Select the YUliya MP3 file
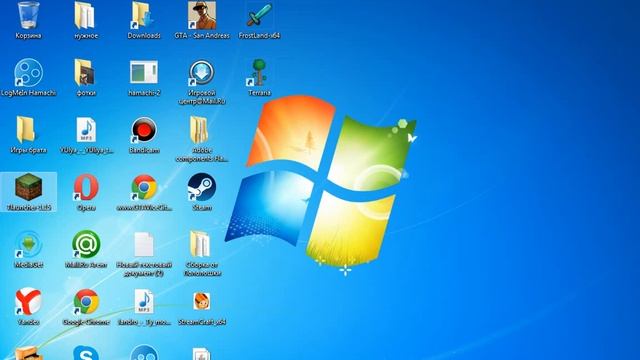Screen dimensions: 640x360 (86, 130)
